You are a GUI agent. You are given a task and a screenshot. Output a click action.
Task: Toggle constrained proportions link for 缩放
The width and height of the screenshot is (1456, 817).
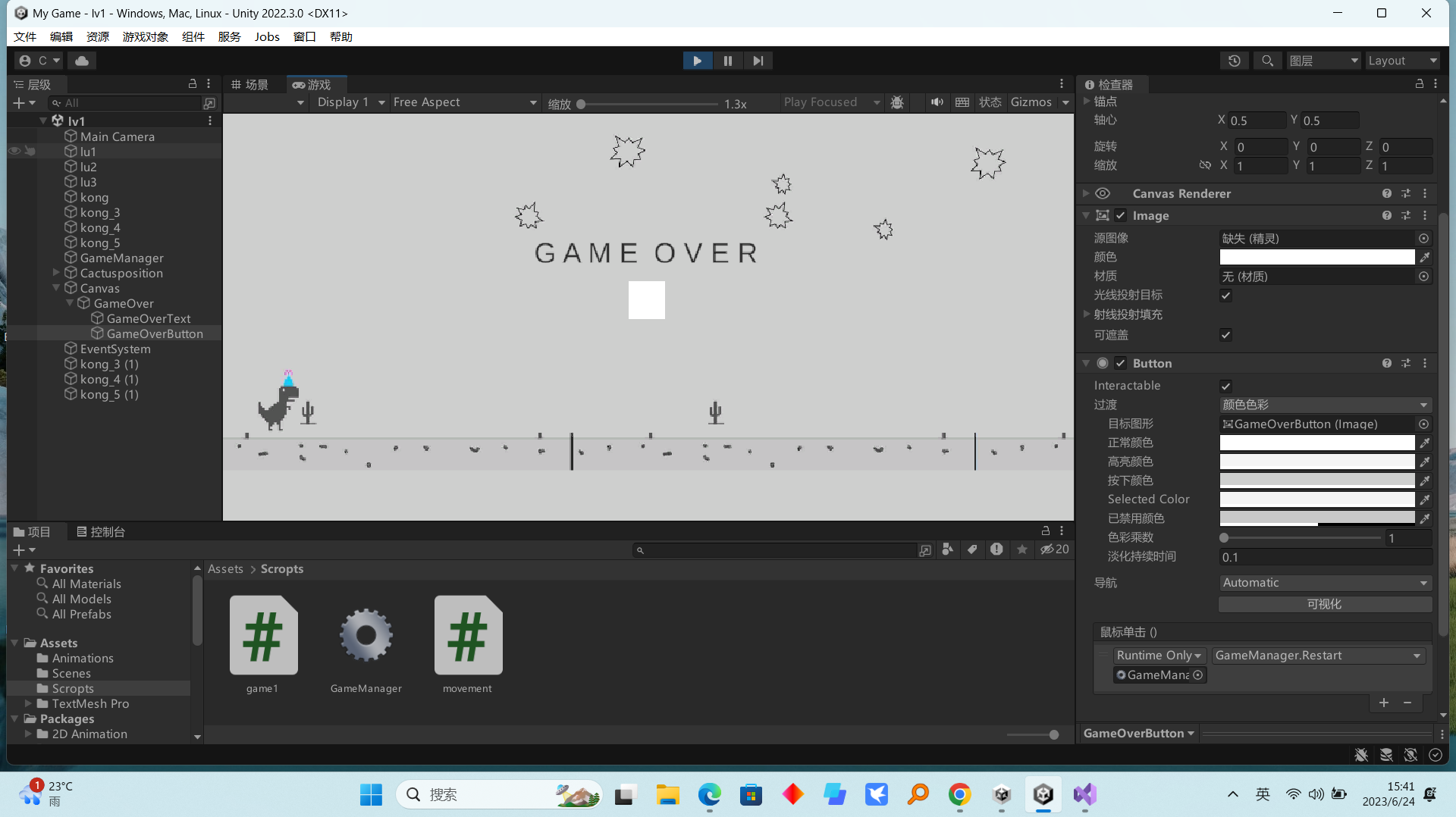(1205, 165)
